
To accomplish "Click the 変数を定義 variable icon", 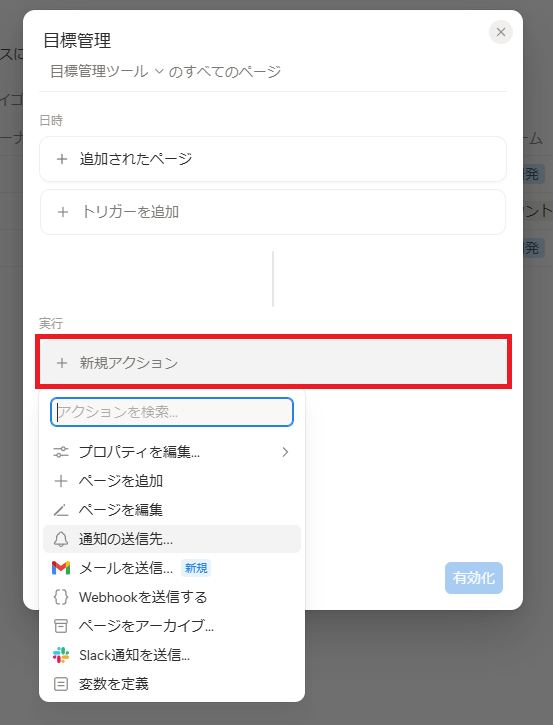I will (61, 684).
